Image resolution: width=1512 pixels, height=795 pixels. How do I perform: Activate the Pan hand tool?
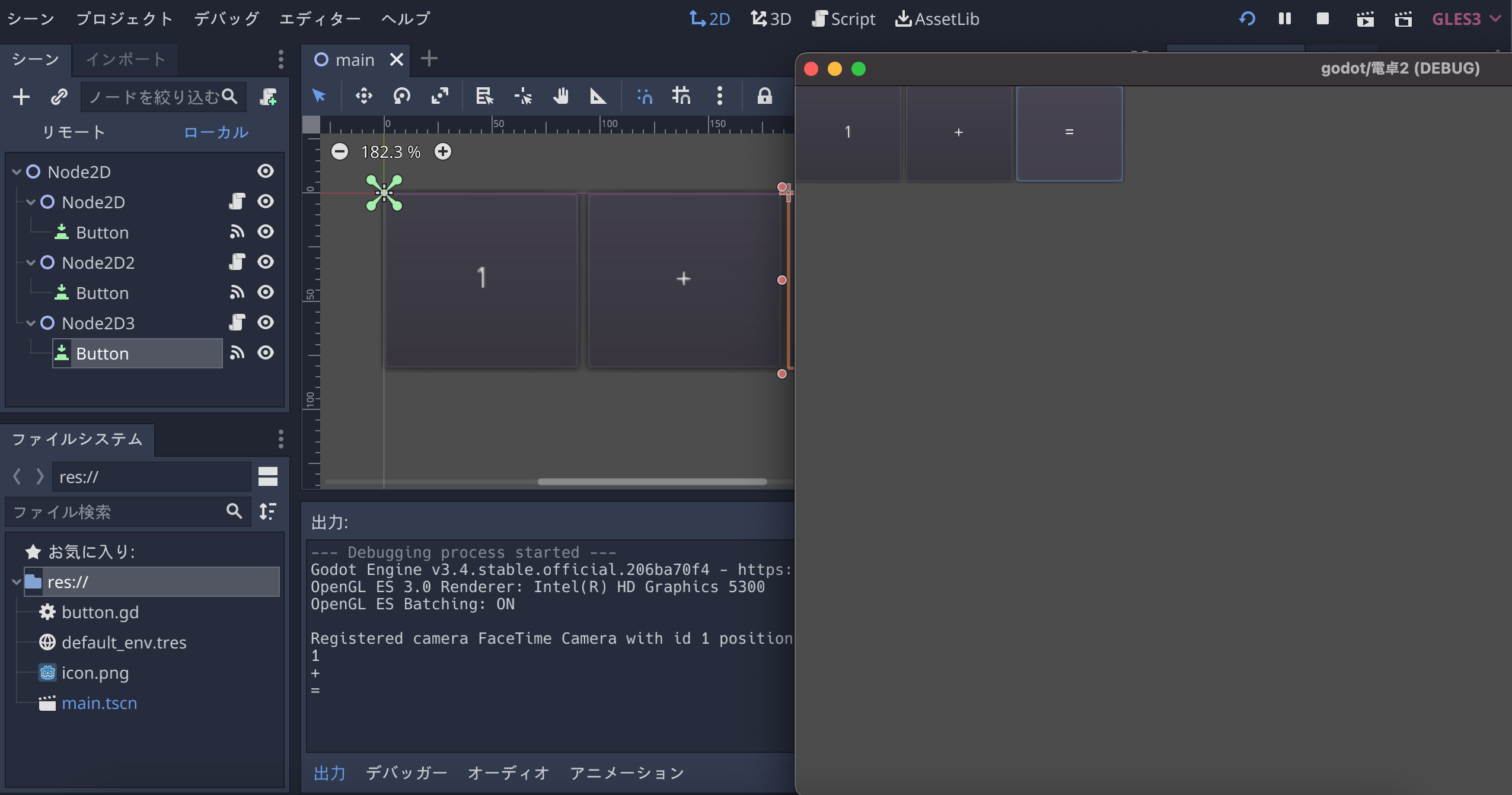coord(560,96)
